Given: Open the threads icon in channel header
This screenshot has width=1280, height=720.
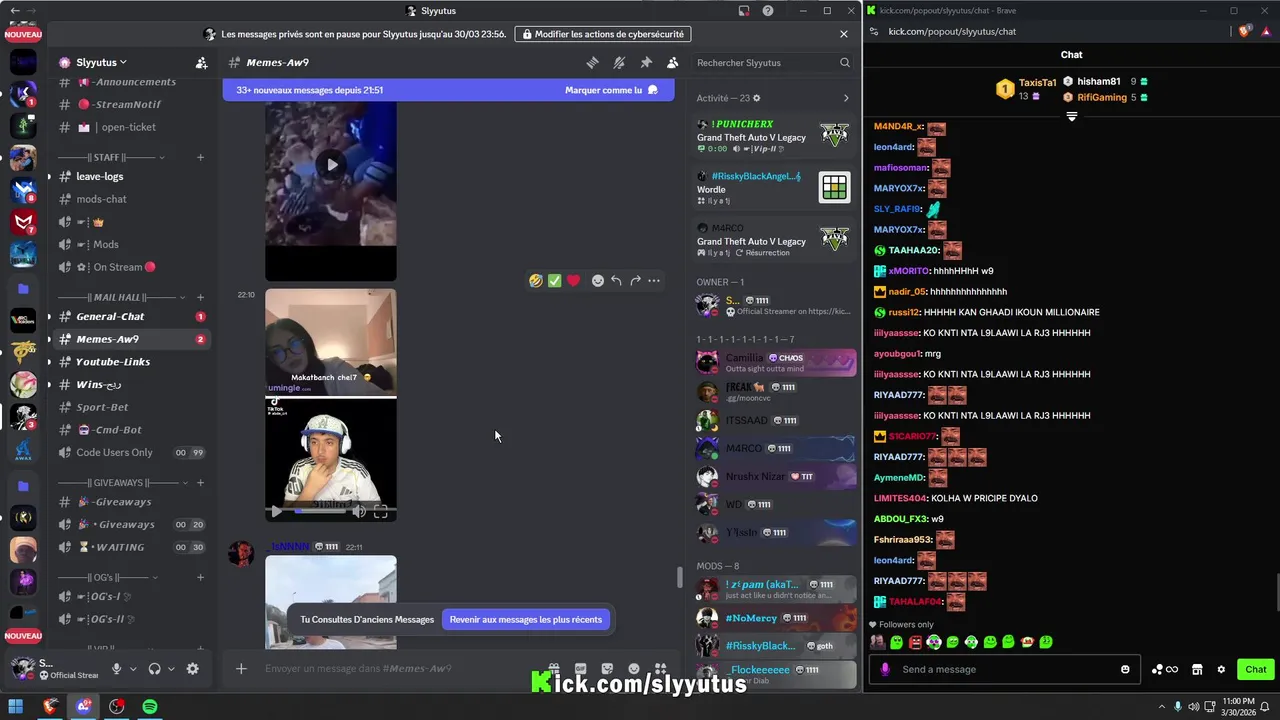Looking at the screenshot, I should 592,62.
